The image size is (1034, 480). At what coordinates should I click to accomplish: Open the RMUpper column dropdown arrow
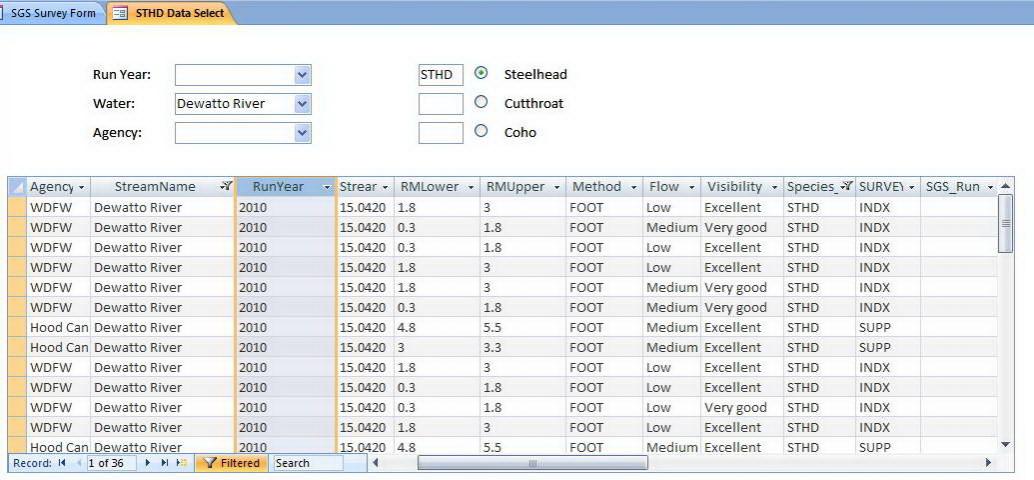click(557, 187)
